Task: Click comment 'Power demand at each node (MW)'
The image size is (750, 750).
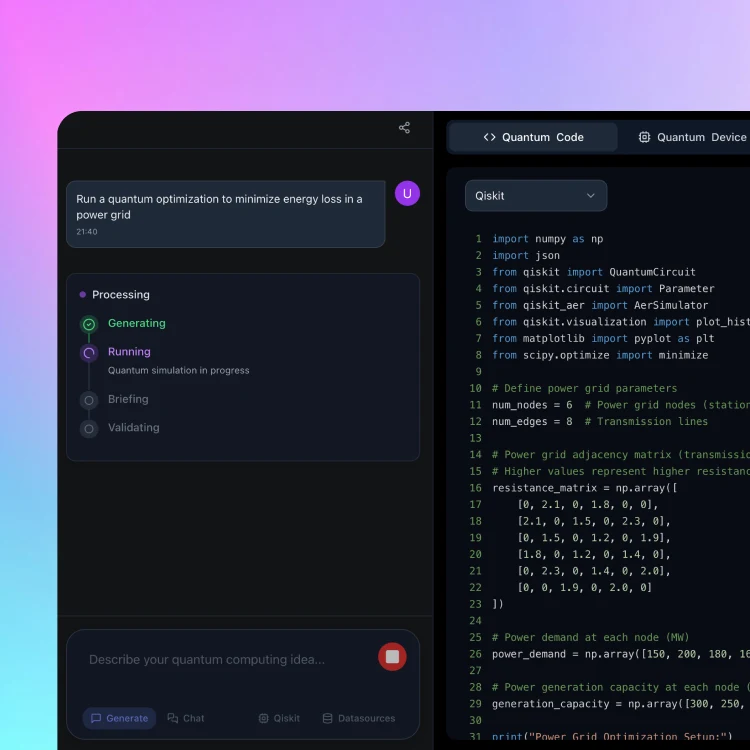Action: pos(590,638)
